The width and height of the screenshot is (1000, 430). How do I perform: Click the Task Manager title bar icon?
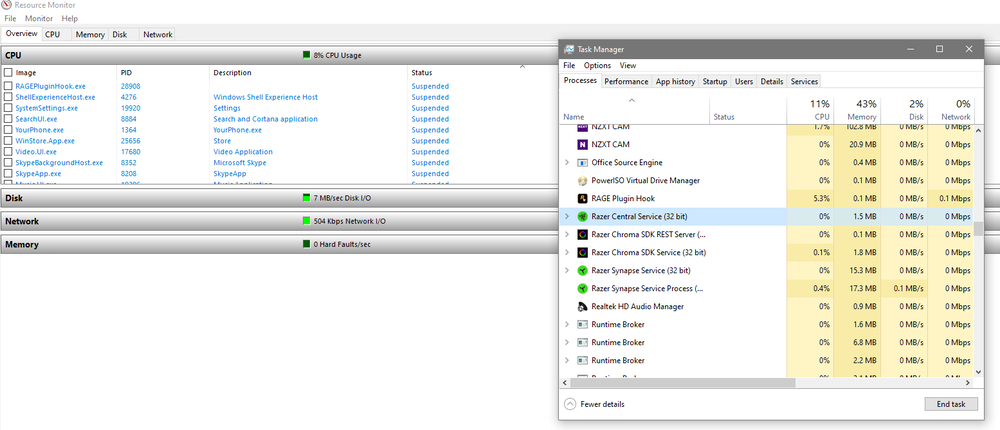(x=570, y=49)
